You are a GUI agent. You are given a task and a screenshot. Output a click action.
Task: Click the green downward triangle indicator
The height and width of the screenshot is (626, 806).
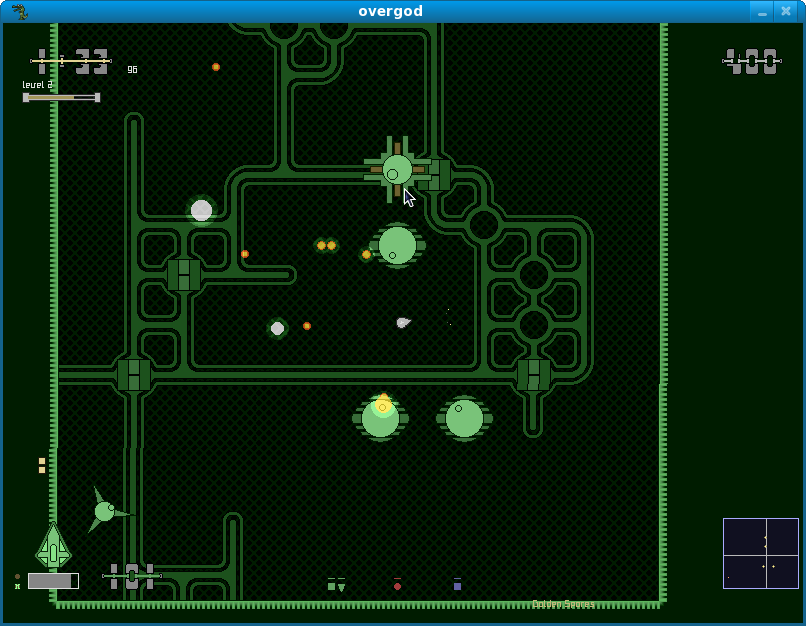coord(341,585)
